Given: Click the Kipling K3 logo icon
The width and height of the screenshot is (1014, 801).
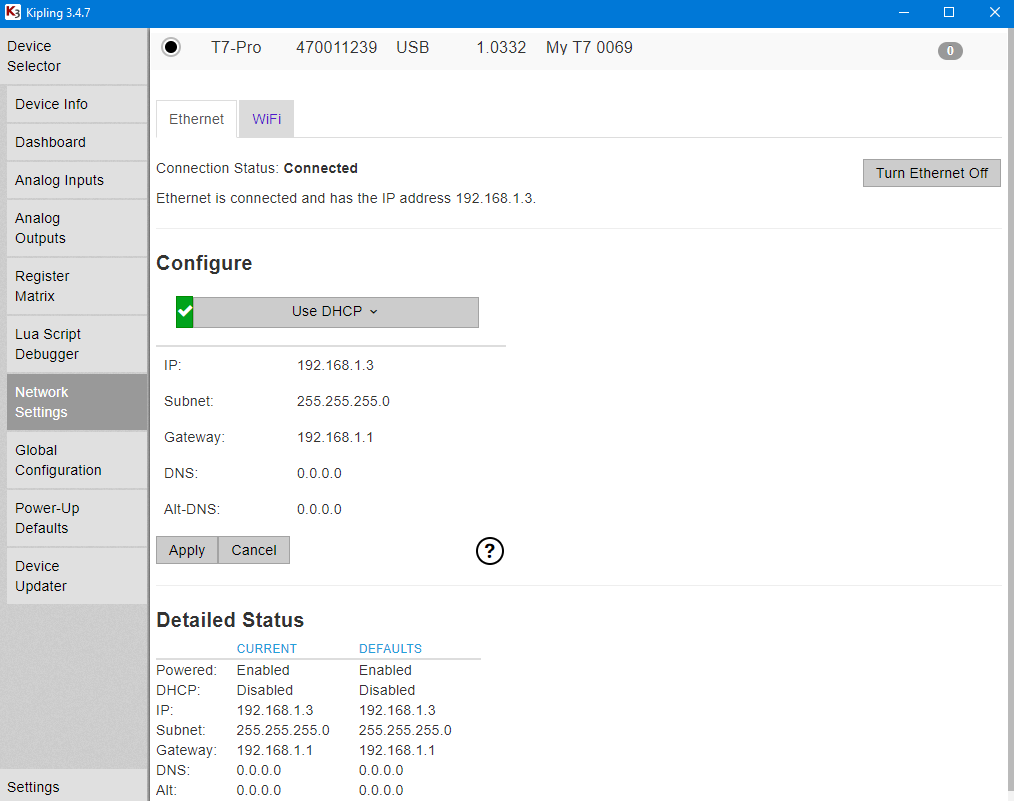Looking at the screenshot, I should pos(13,13).
